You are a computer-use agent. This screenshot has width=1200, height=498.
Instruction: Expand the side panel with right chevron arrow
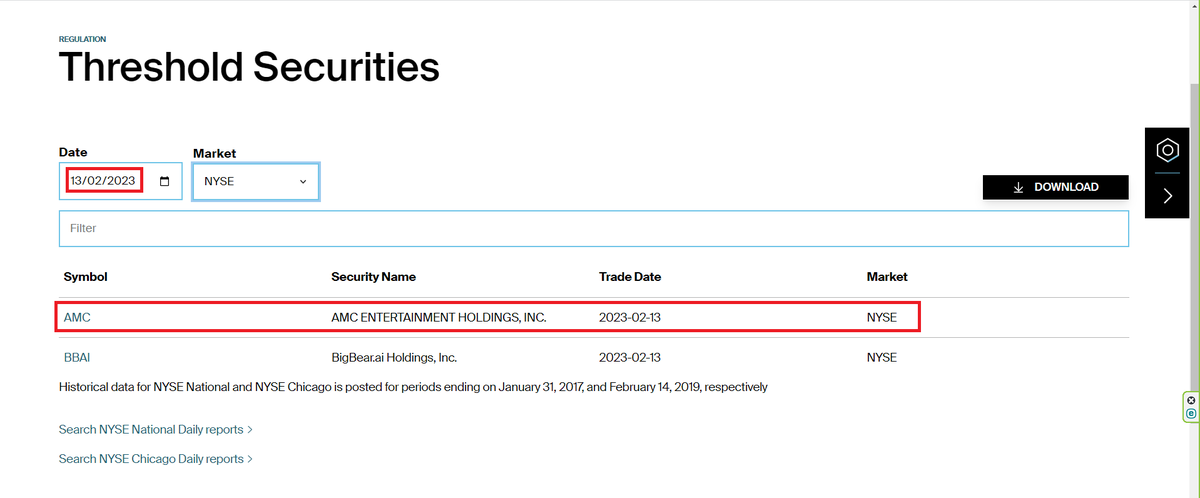pyautogui.click(x=1167, y=196)
